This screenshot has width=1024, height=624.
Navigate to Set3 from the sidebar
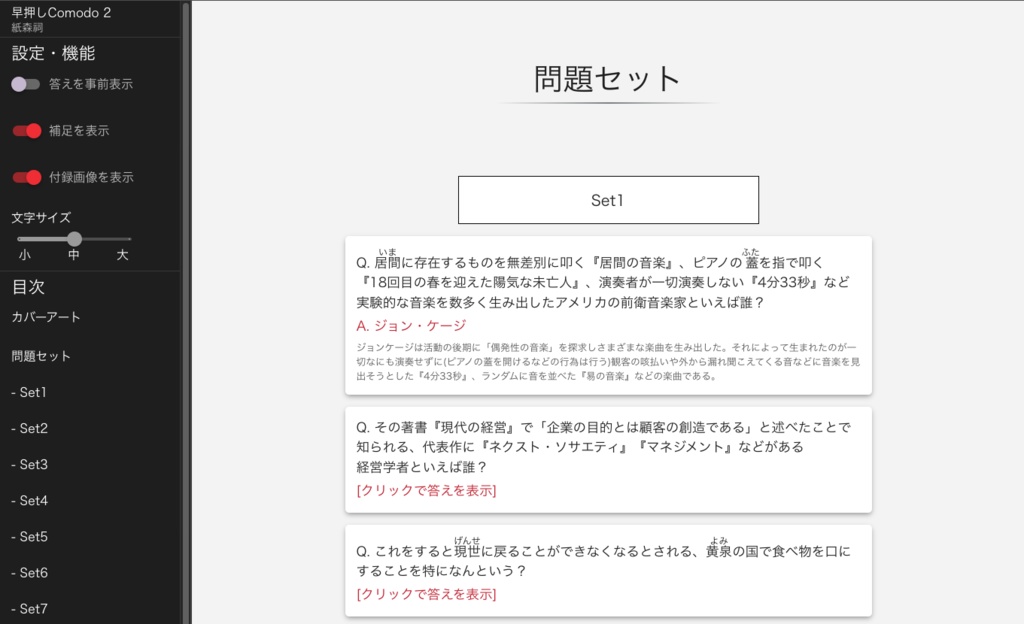[30, 464]
